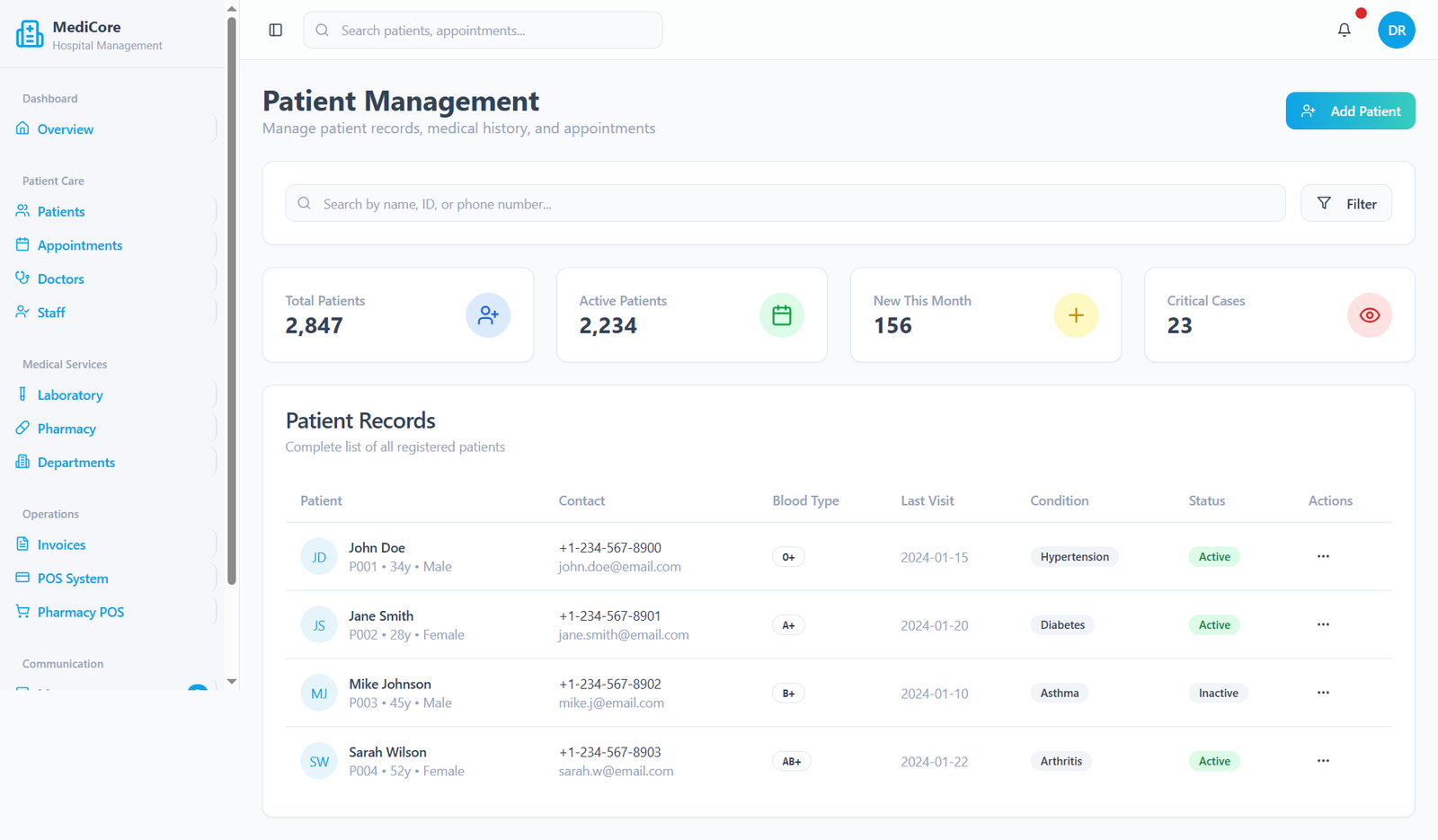
Task: Click john.doe@email.com contact email
Action: pyautogui.click(x=619, y=567)
